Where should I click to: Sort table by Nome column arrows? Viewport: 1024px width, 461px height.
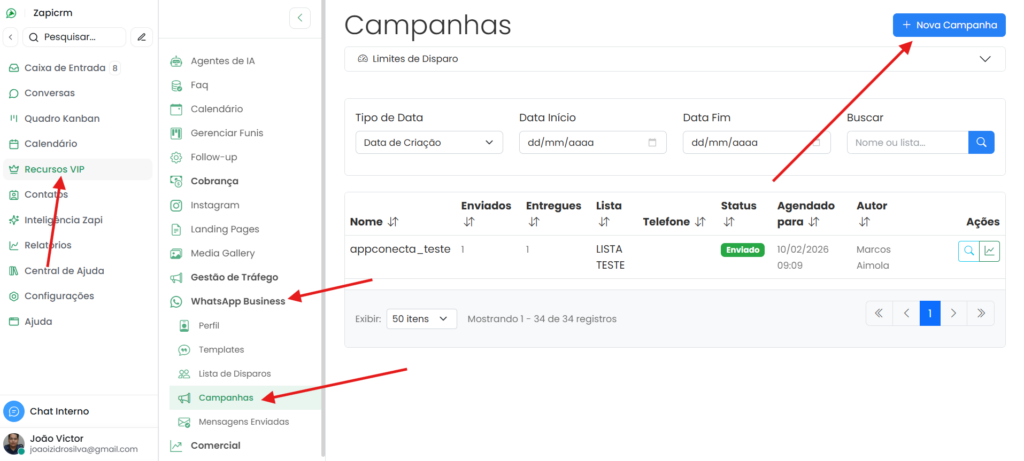tap(392, 222)
